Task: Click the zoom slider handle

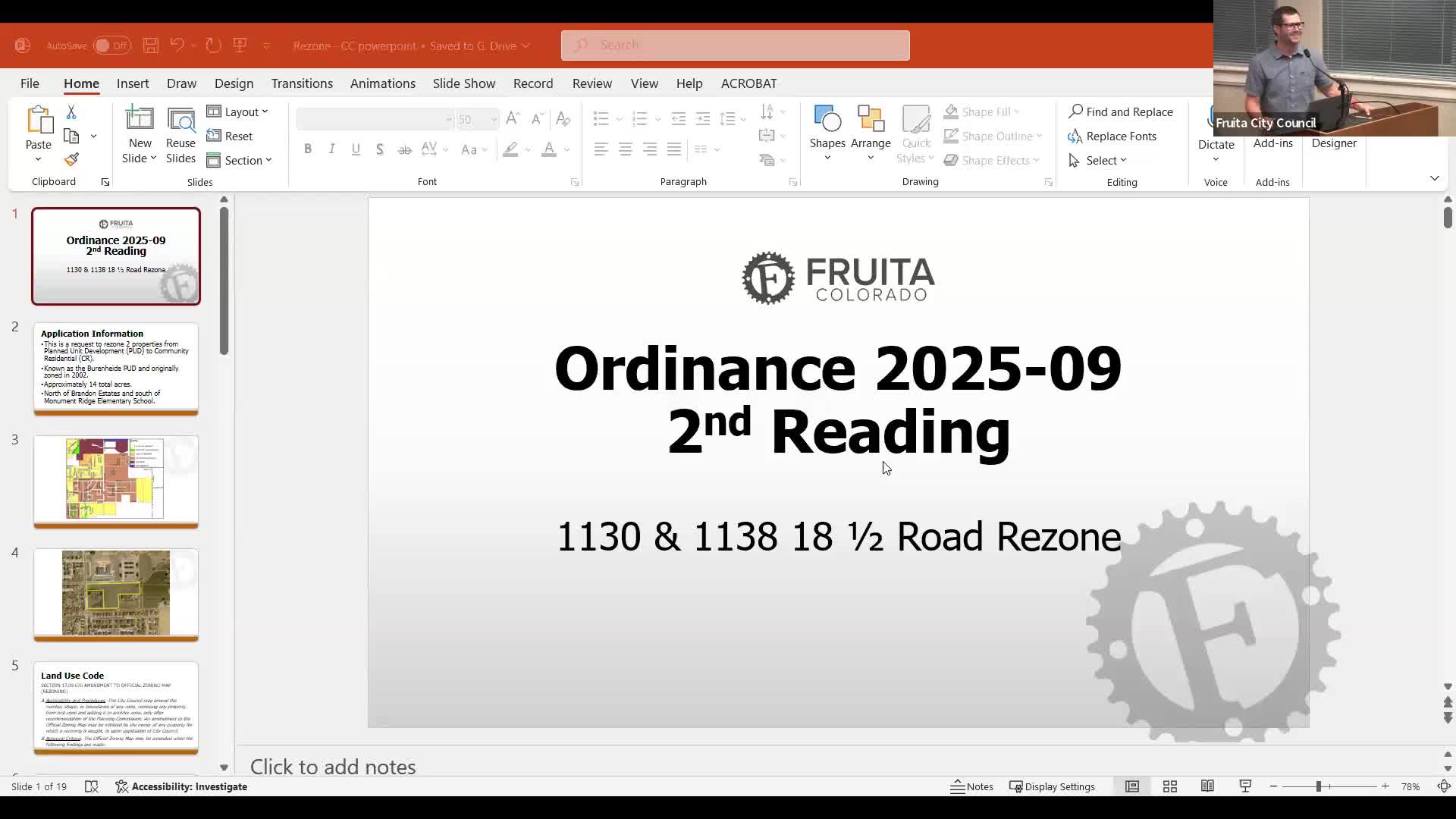Action: (x=1318, y=786)
